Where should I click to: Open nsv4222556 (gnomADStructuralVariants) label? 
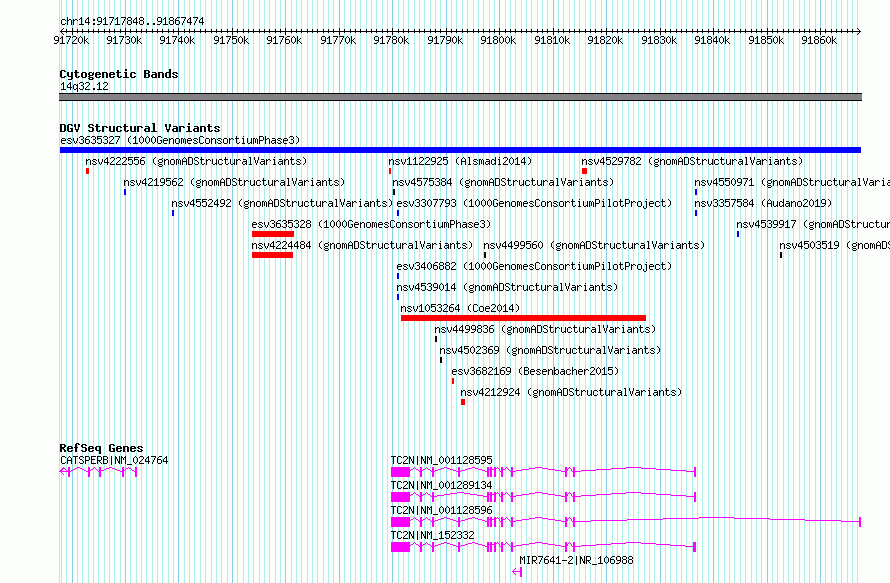196,161
